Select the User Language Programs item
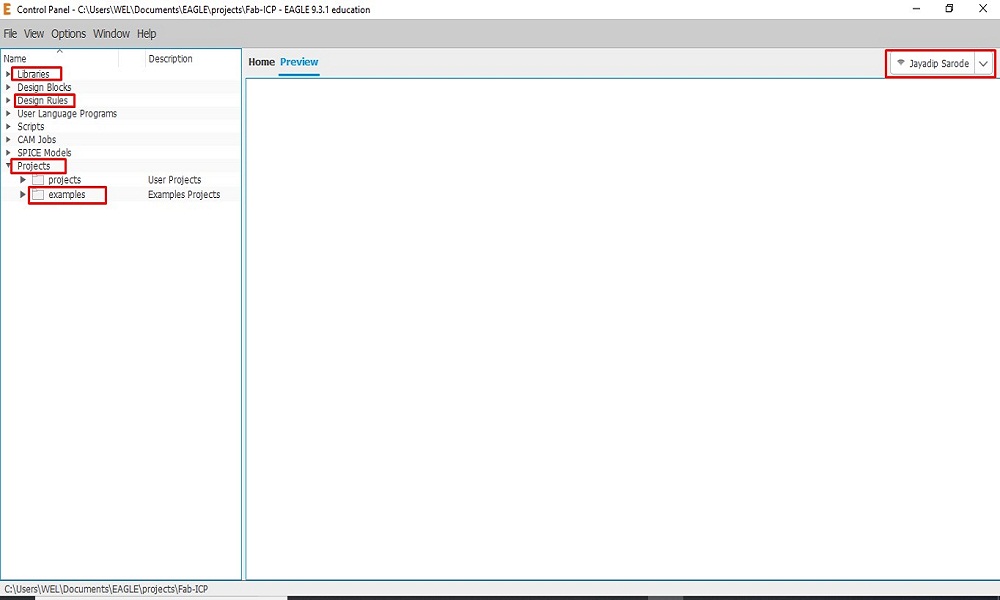The image size is (1000, 600). click(x=67, y=113)
